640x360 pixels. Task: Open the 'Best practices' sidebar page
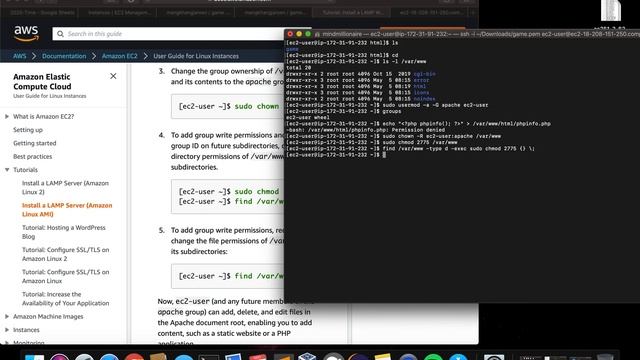pos(33,156)
